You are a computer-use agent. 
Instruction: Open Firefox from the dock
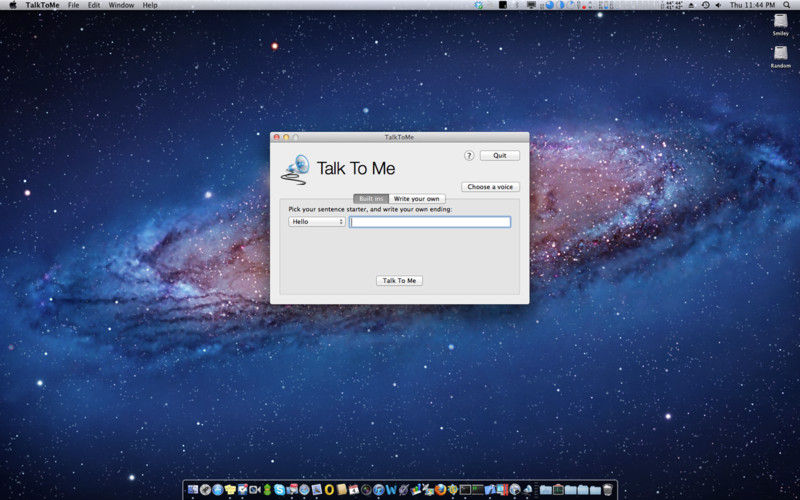tap(441, 490)
